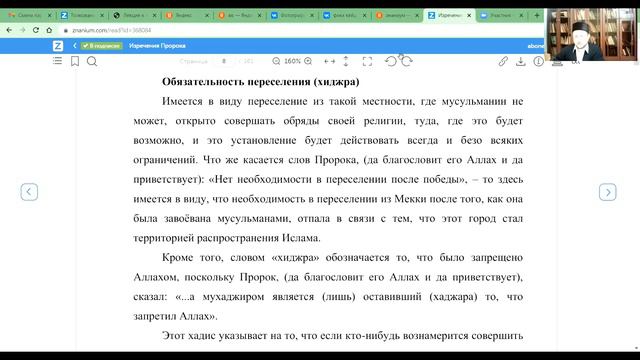
Task: Copy link with the chain icon
Action: (503, 61)
